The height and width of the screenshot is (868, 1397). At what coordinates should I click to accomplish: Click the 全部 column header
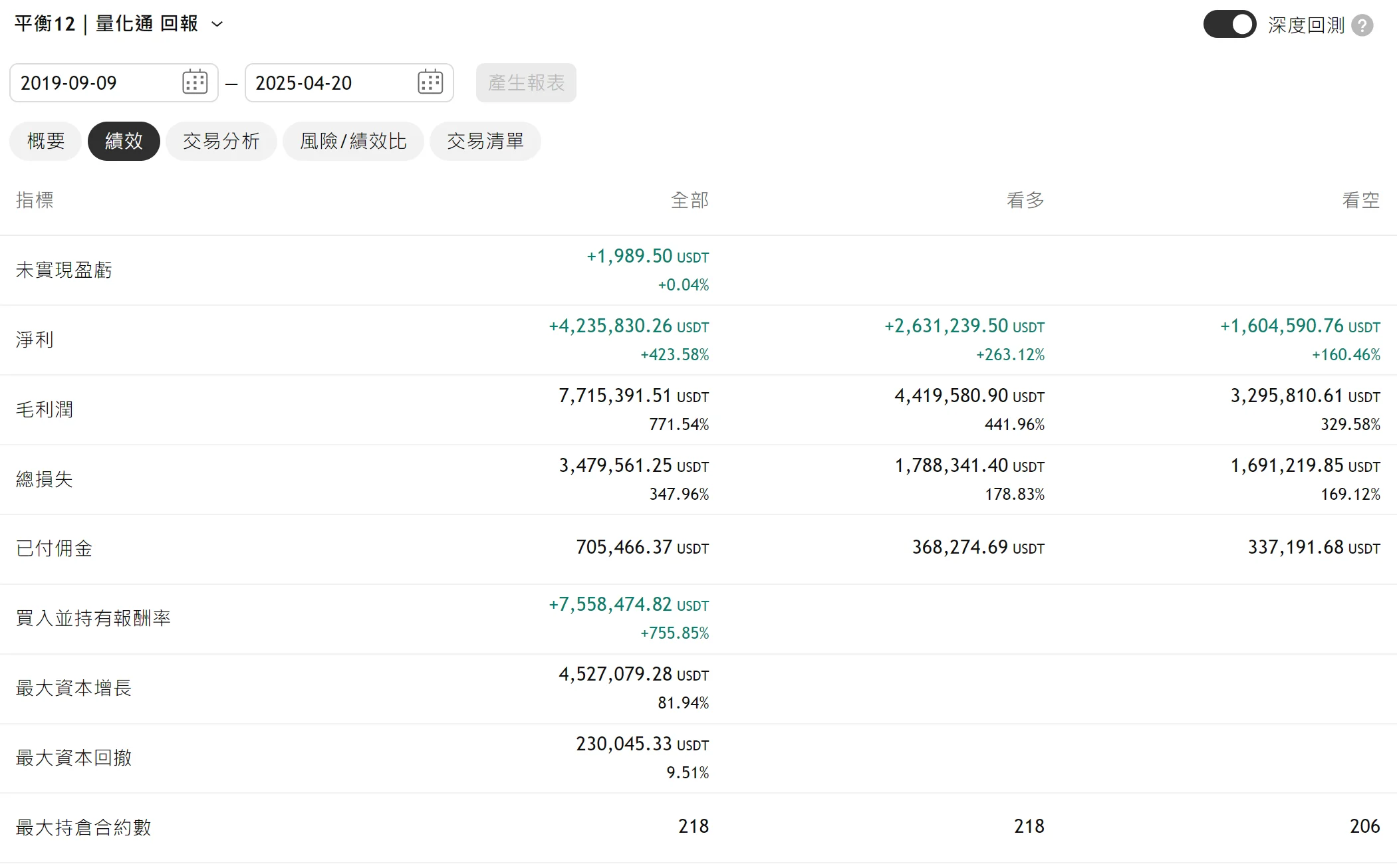(690, 200)
